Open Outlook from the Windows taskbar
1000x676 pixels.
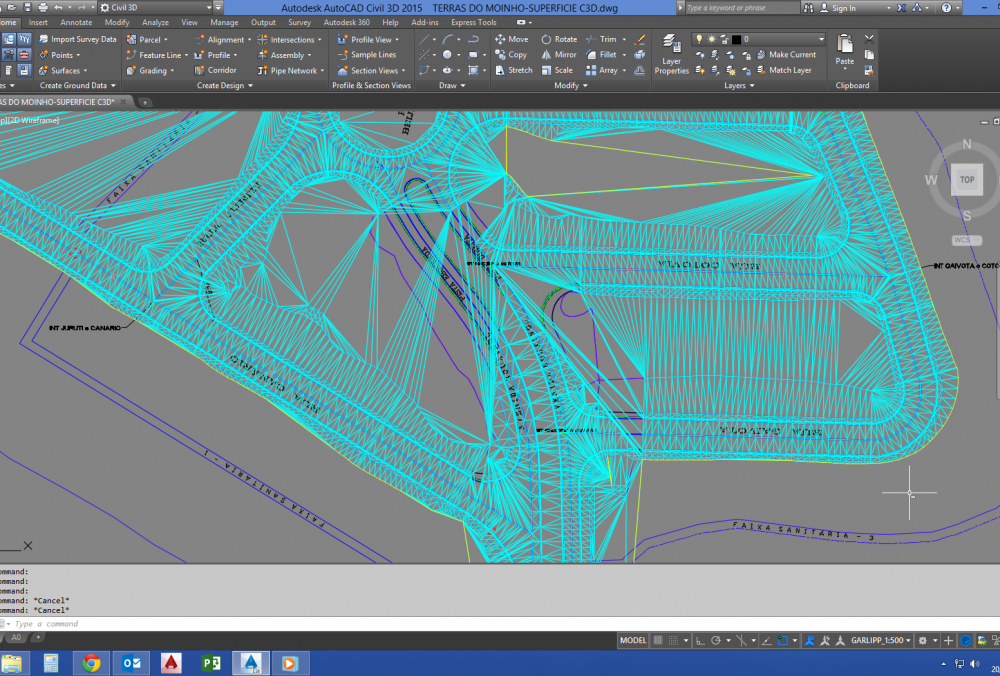point(131,664)
